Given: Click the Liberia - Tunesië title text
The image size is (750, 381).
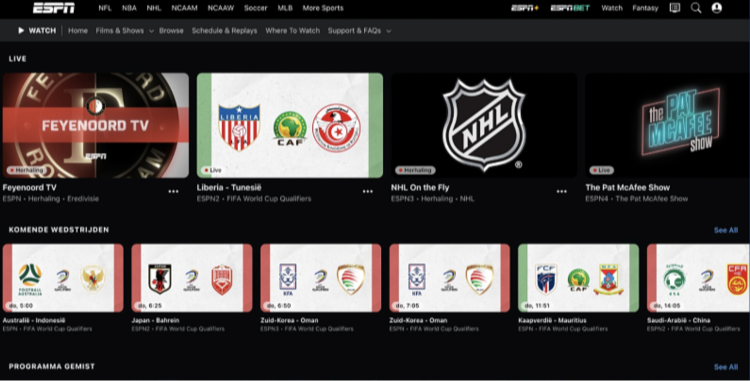Looking at the screenshot, I should [229, 187].
